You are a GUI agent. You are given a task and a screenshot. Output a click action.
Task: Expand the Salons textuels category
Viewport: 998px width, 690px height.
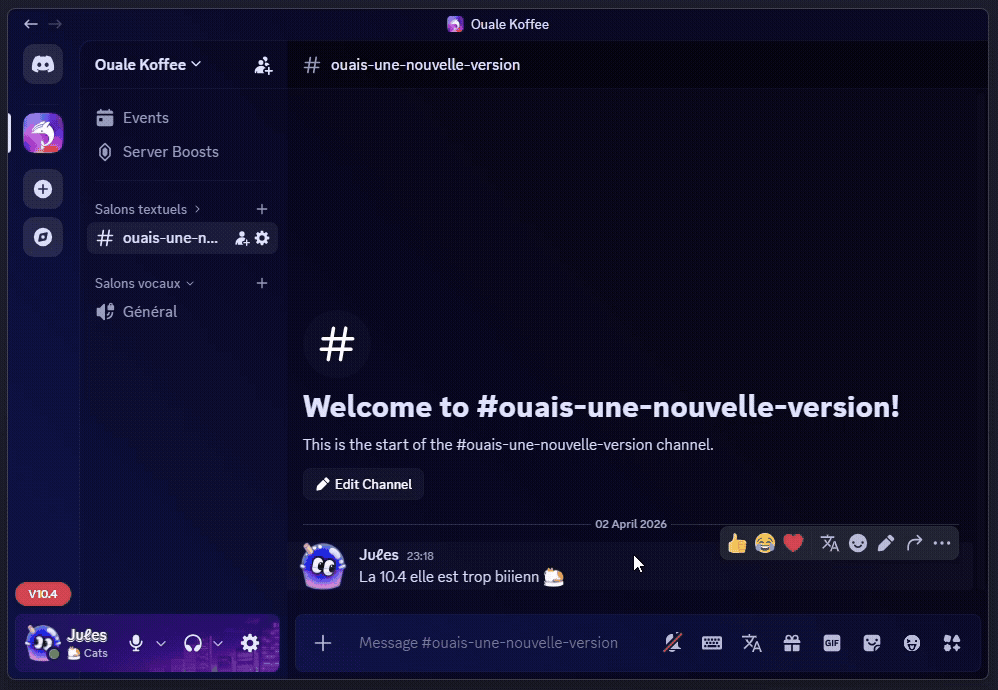tap(147, 209)
